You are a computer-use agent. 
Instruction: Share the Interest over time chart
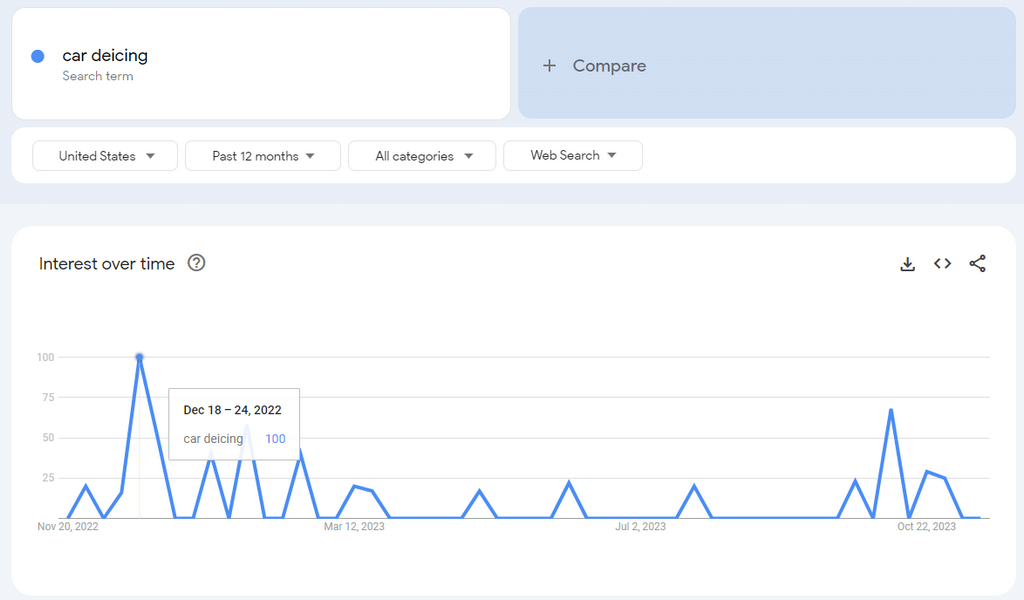click(x=978, y=264)
